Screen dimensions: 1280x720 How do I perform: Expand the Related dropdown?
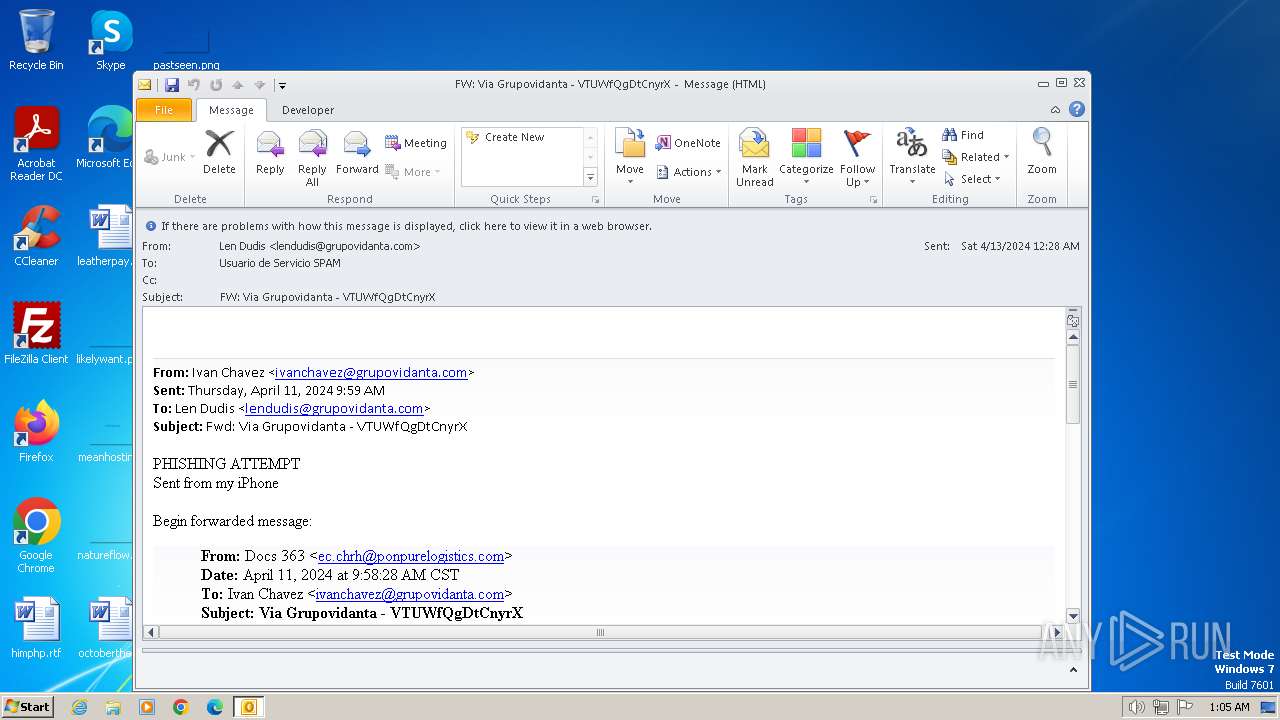[976, 157]
